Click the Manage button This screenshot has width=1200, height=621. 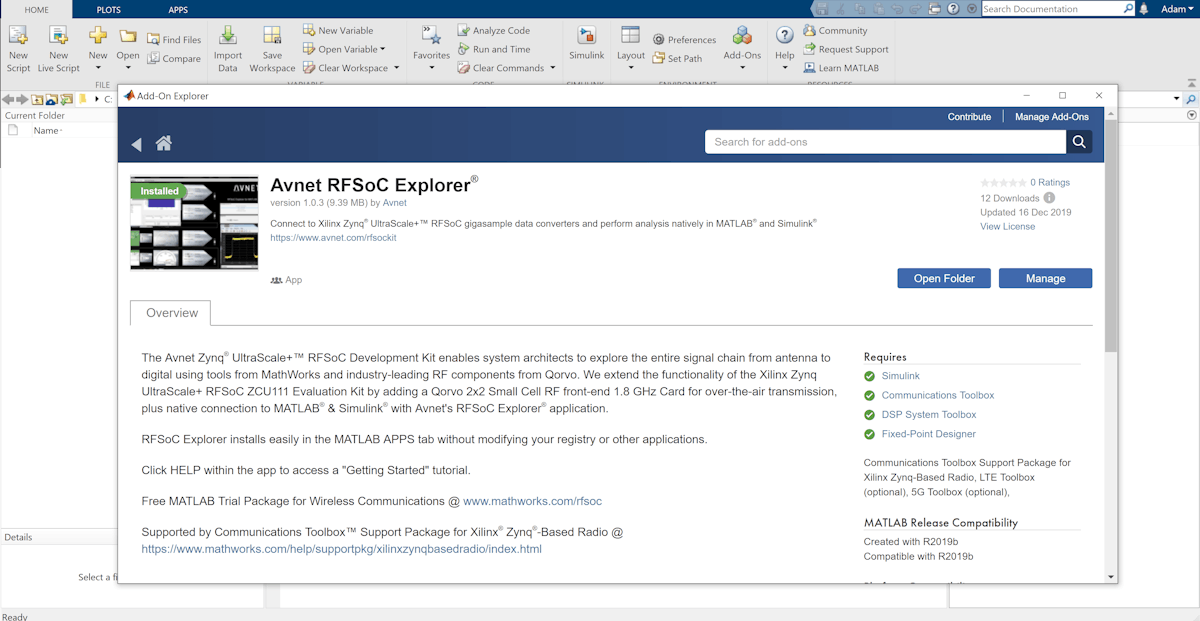pos(1045,278)
